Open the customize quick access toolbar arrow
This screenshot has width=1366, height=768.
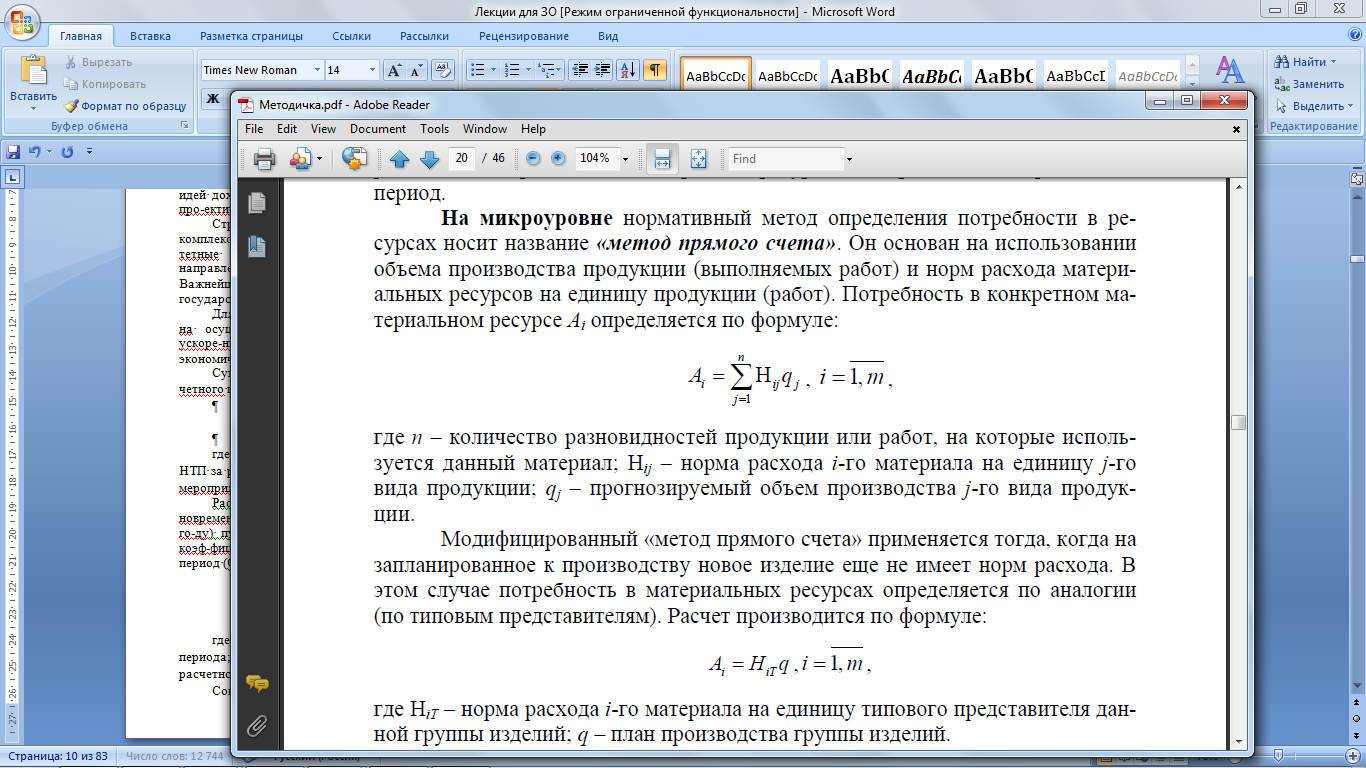tap(89, 152)
